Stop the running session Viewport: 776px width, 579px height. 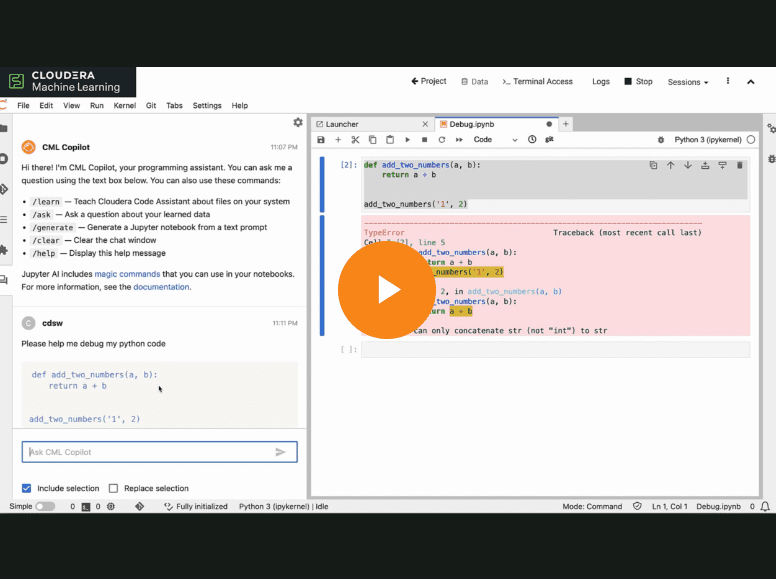click(638, 82)
